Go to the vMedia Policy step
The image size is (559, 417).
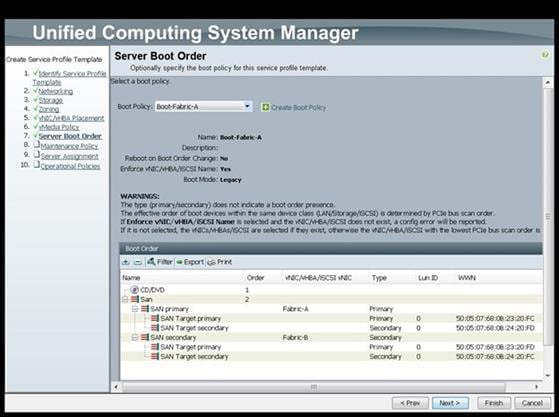(59, 127)
